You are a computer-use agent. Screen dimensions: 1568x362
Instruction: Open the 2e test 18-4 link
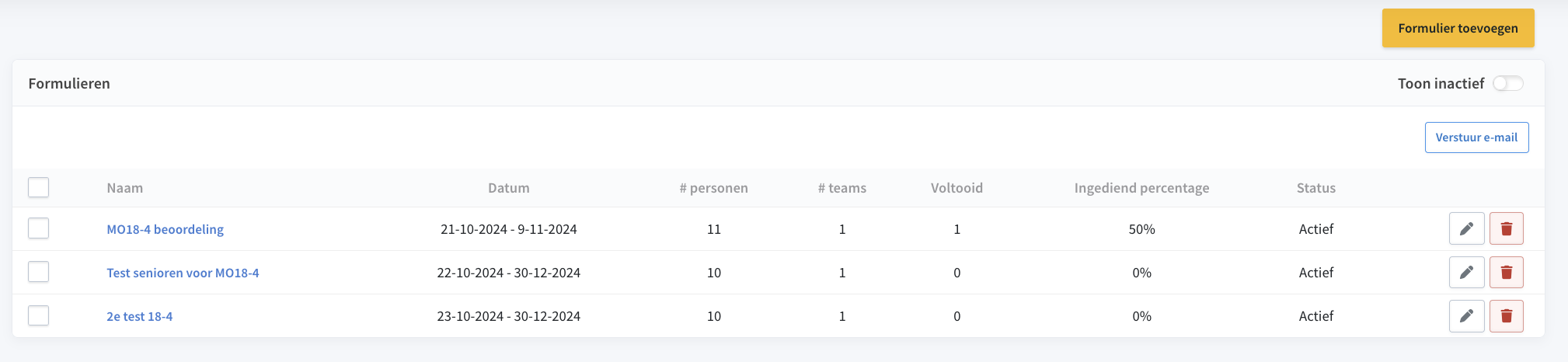[x=140, y=316]
